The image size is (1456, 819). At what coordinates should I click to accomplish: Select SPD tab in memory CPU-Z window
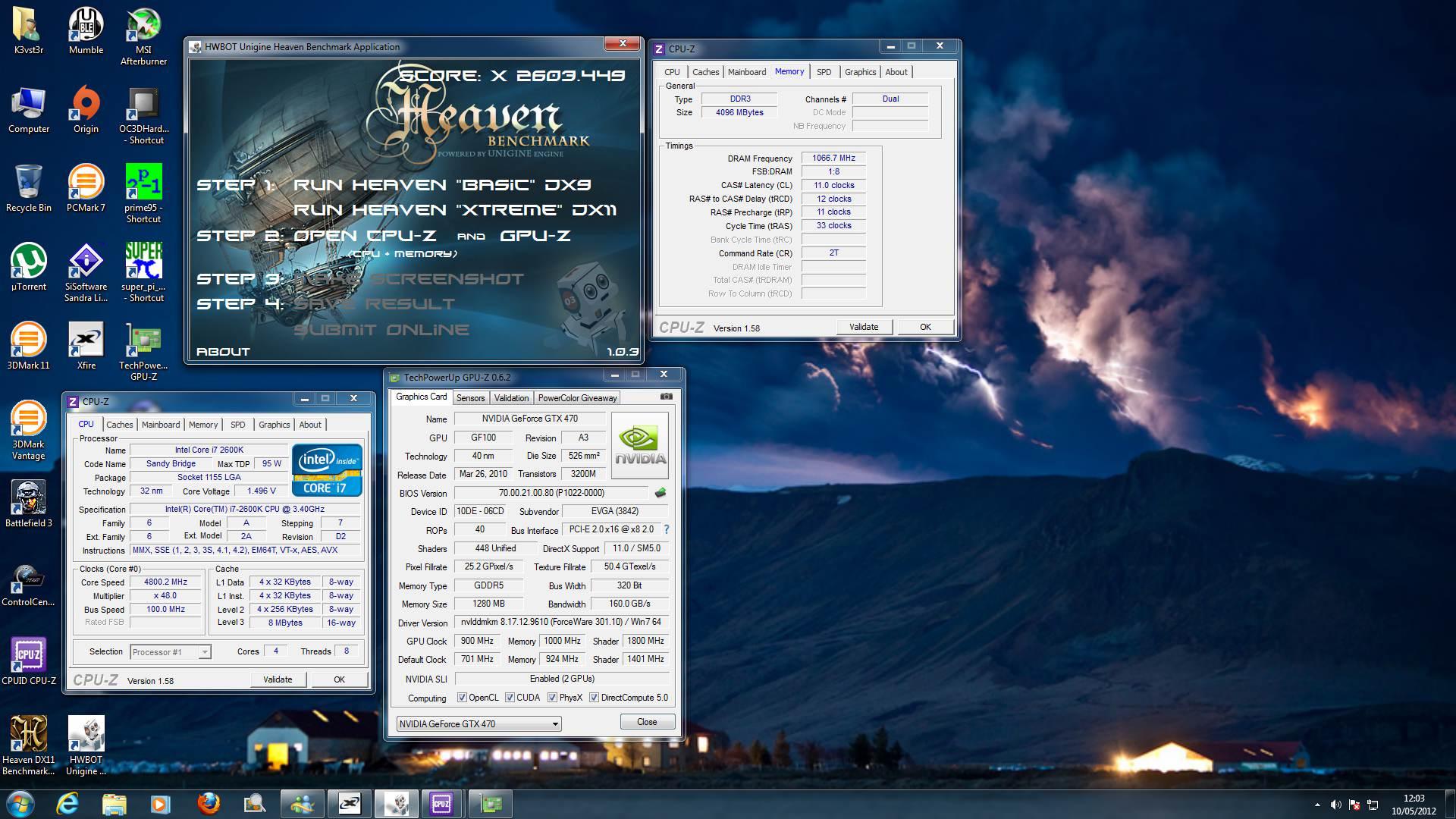pos(824,72)
